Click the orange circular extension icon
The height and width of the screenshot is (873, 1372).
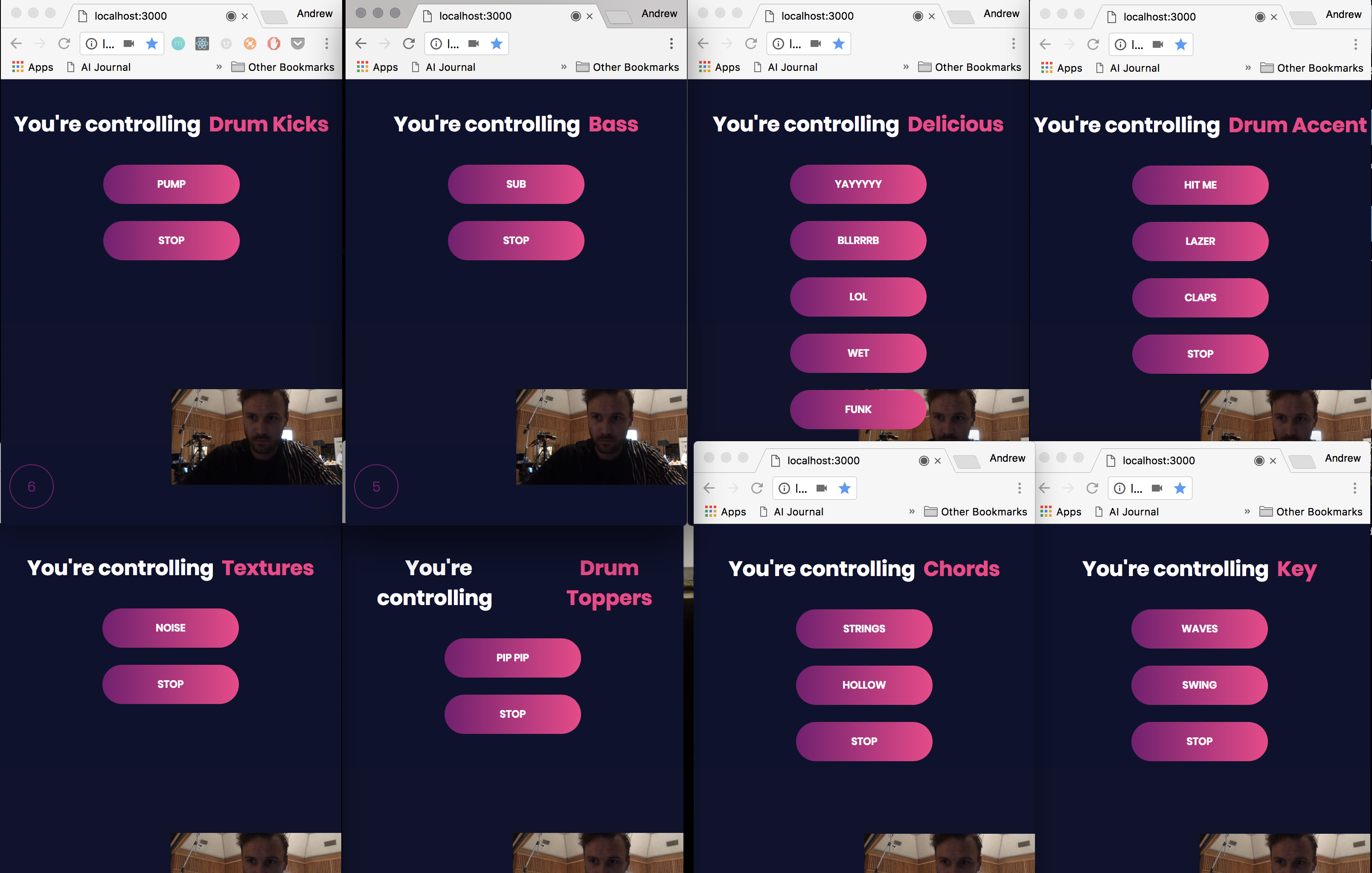pyautogui.click(x=250, y=43)
